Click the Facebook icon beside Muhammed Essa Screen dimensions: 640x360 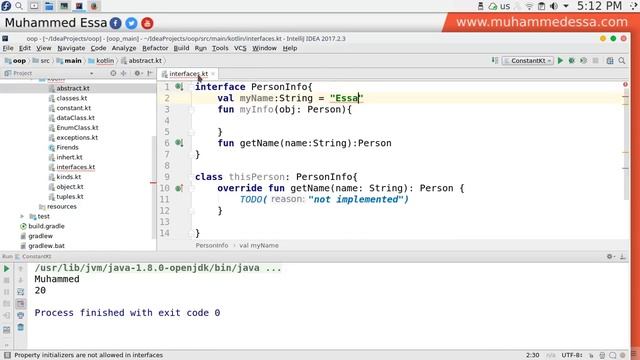point(116,23)
